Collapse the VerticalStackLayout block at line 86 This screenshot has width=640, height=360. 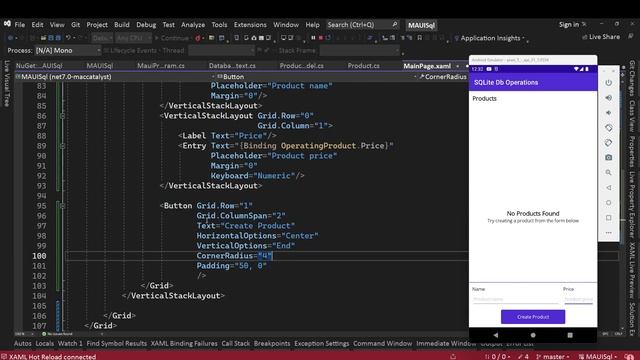[x=62, y=116]
